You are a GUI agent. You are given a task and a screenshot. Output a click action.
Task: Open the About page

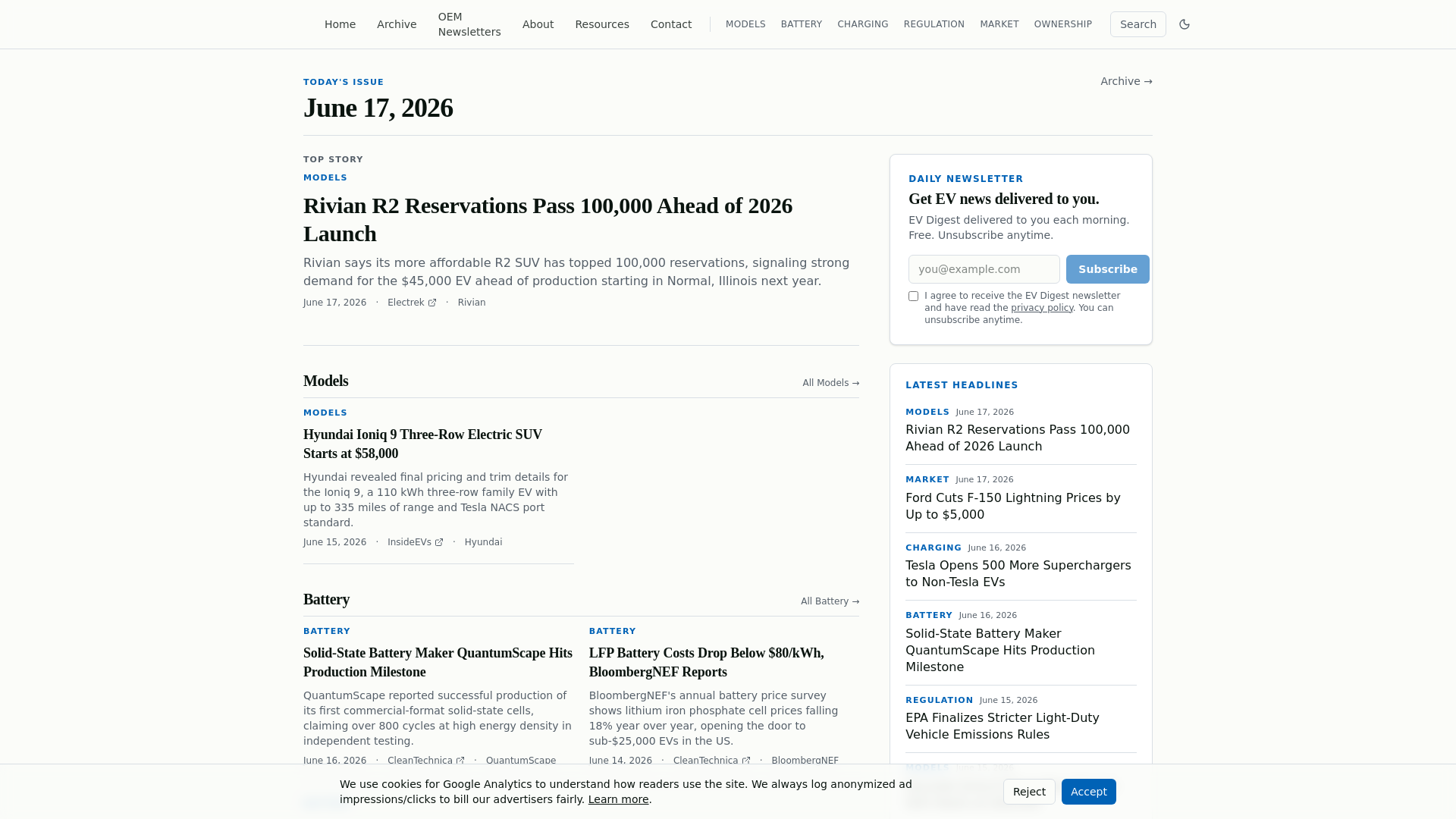tap(538, 24)
